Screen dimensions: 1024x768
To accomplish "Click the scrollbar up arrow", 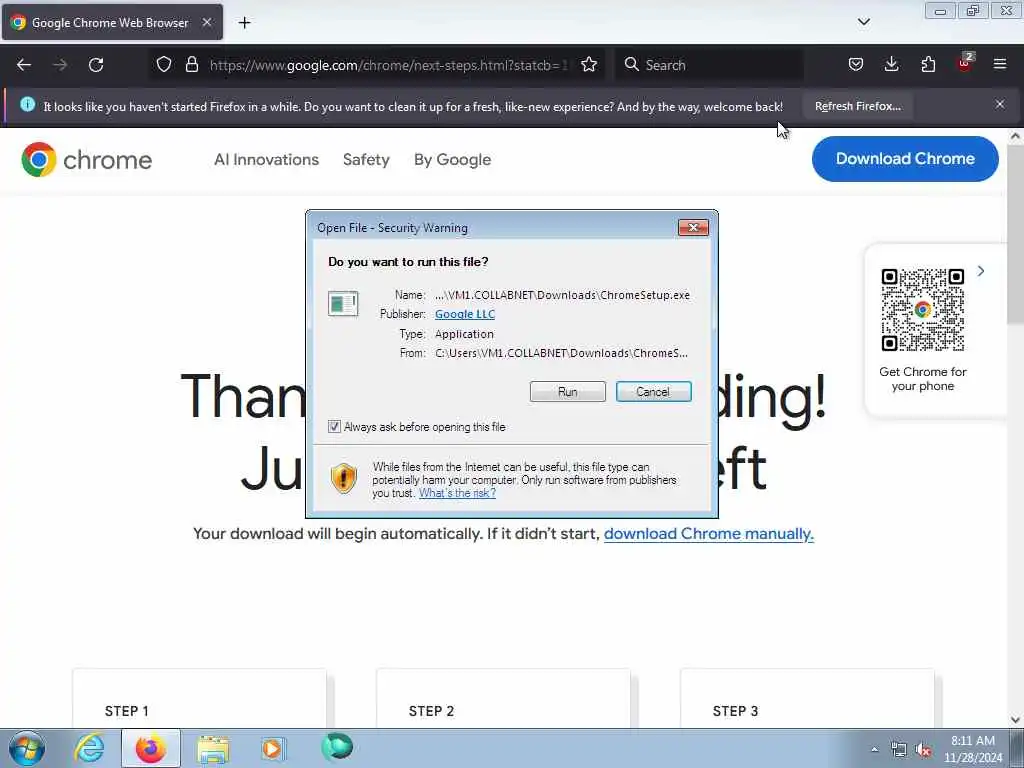I will point(1015,136).
